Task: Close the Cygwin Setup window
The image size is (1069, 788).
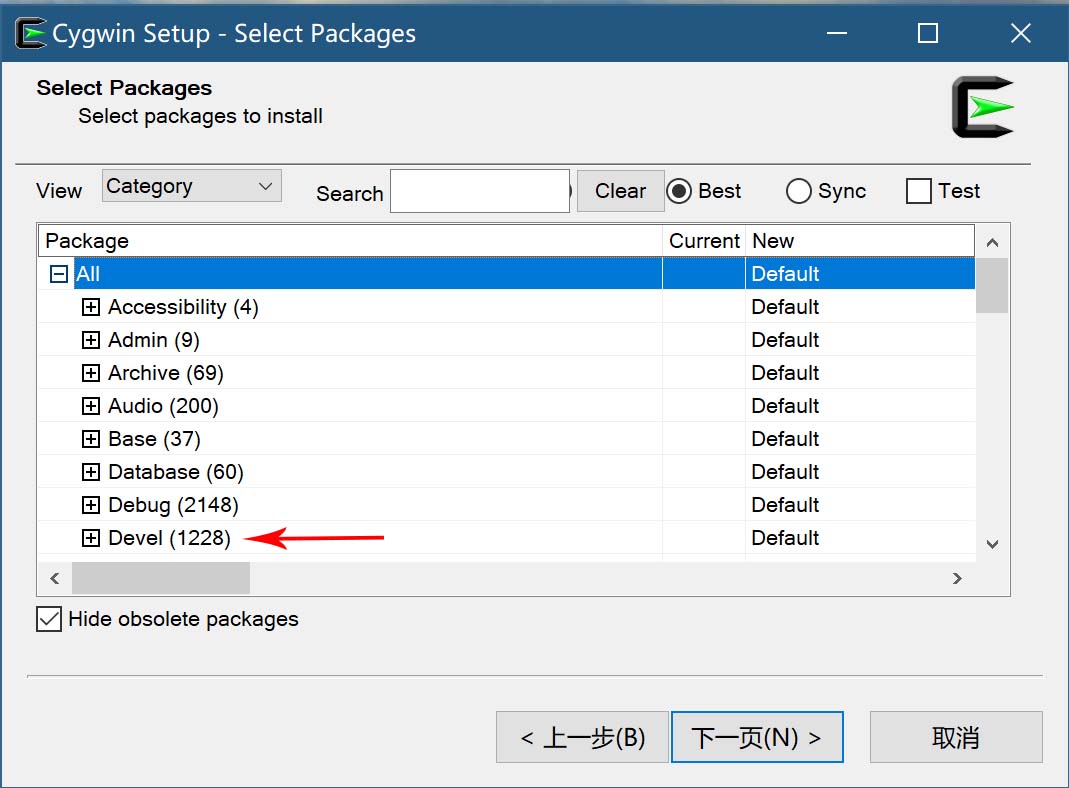Action: (x=1021, y=33)
